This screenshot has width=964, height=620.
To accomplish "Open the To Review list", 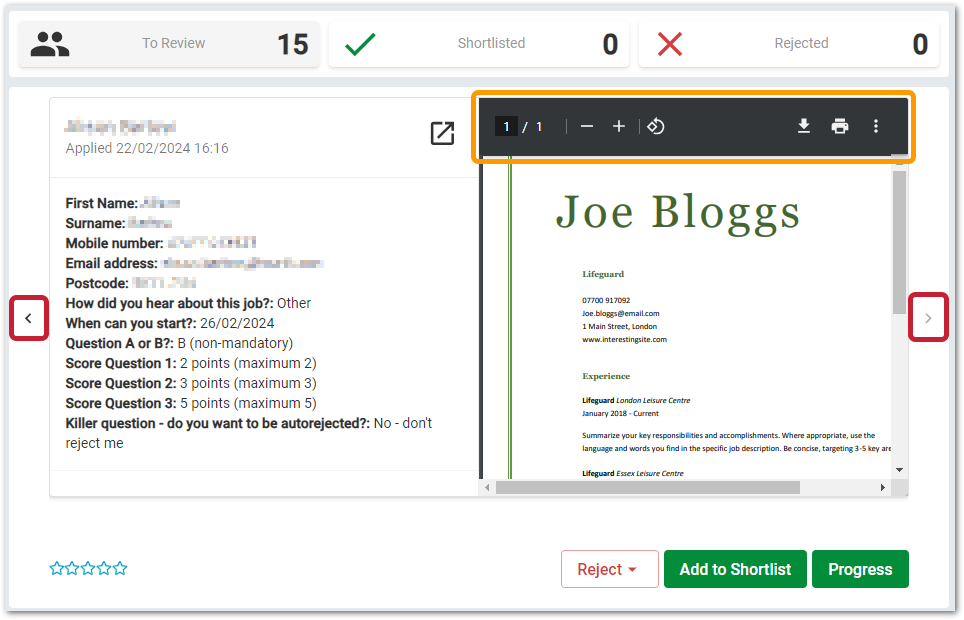I will 169,44.
